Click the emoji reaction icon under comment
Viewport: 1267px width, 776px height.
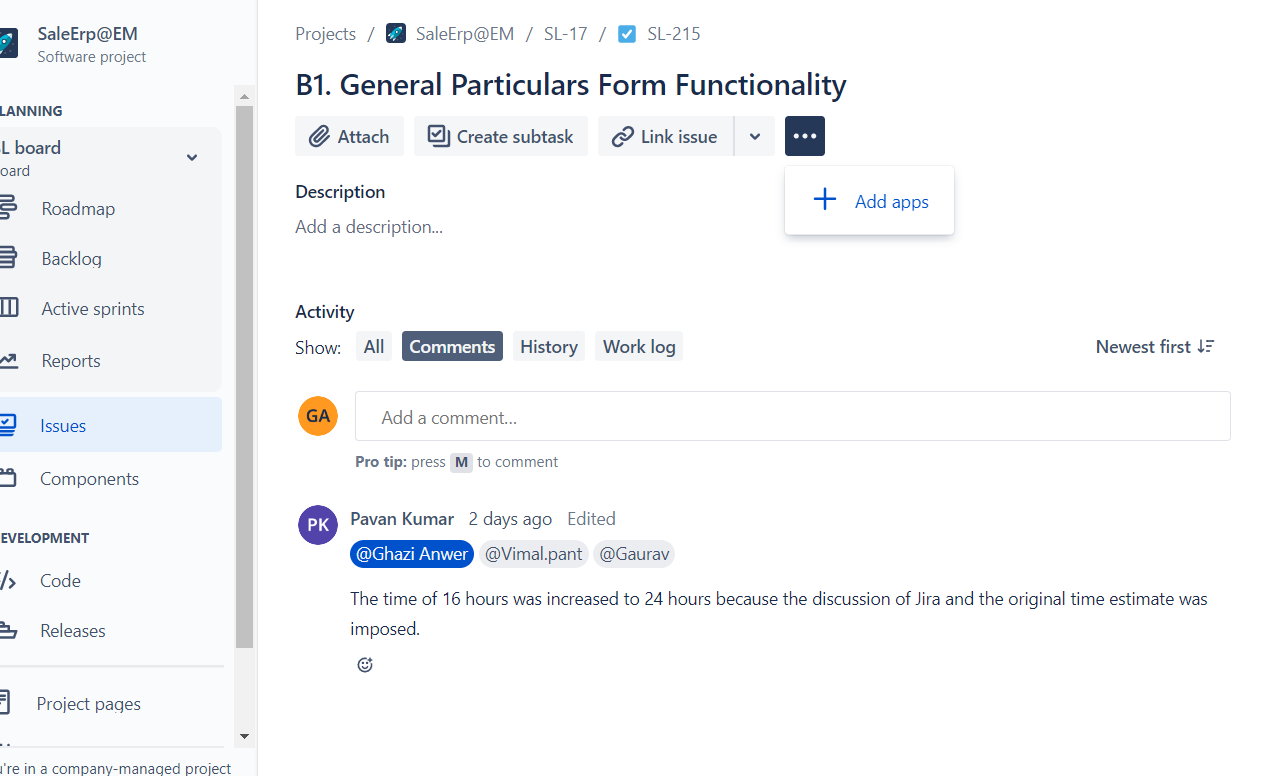coord(365,665)
